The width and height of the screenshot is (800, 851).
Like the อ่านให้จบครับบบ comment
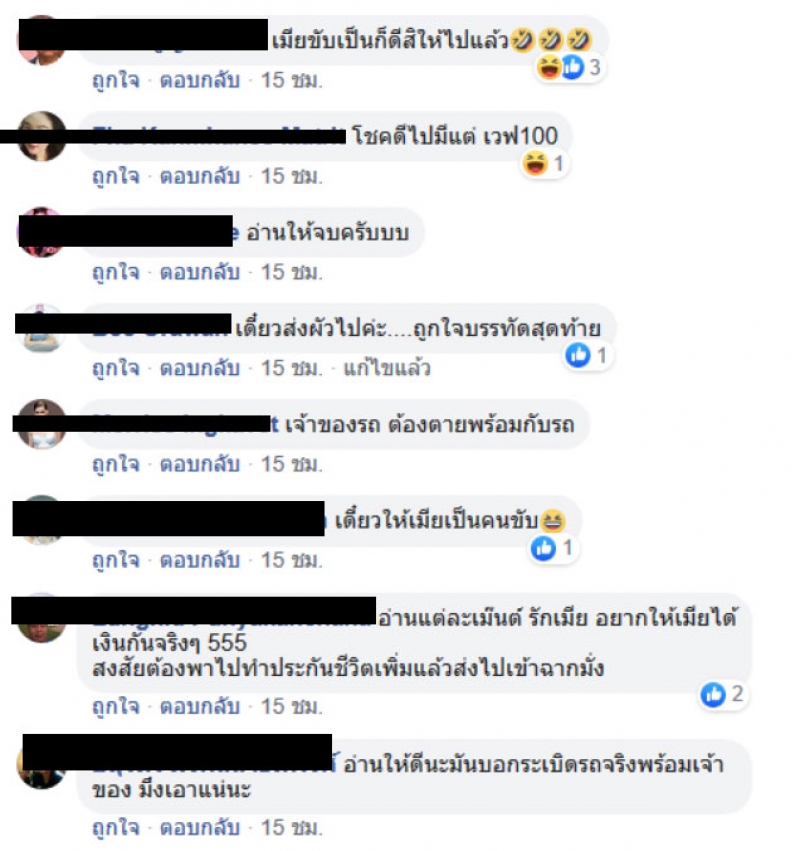[x=116, y=272]
